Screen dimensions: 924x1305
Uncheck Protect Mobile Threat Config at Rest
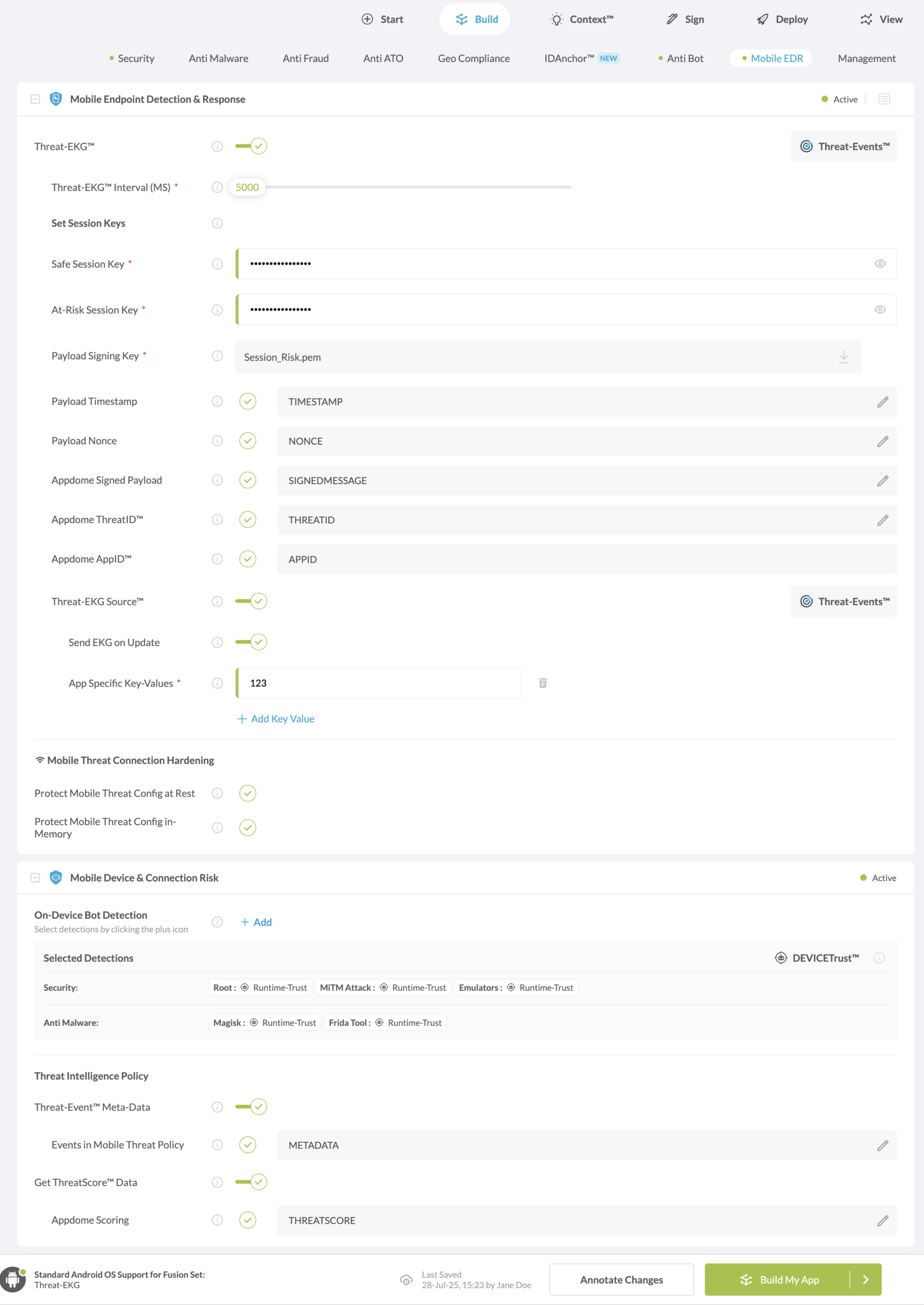coord(248,793)
